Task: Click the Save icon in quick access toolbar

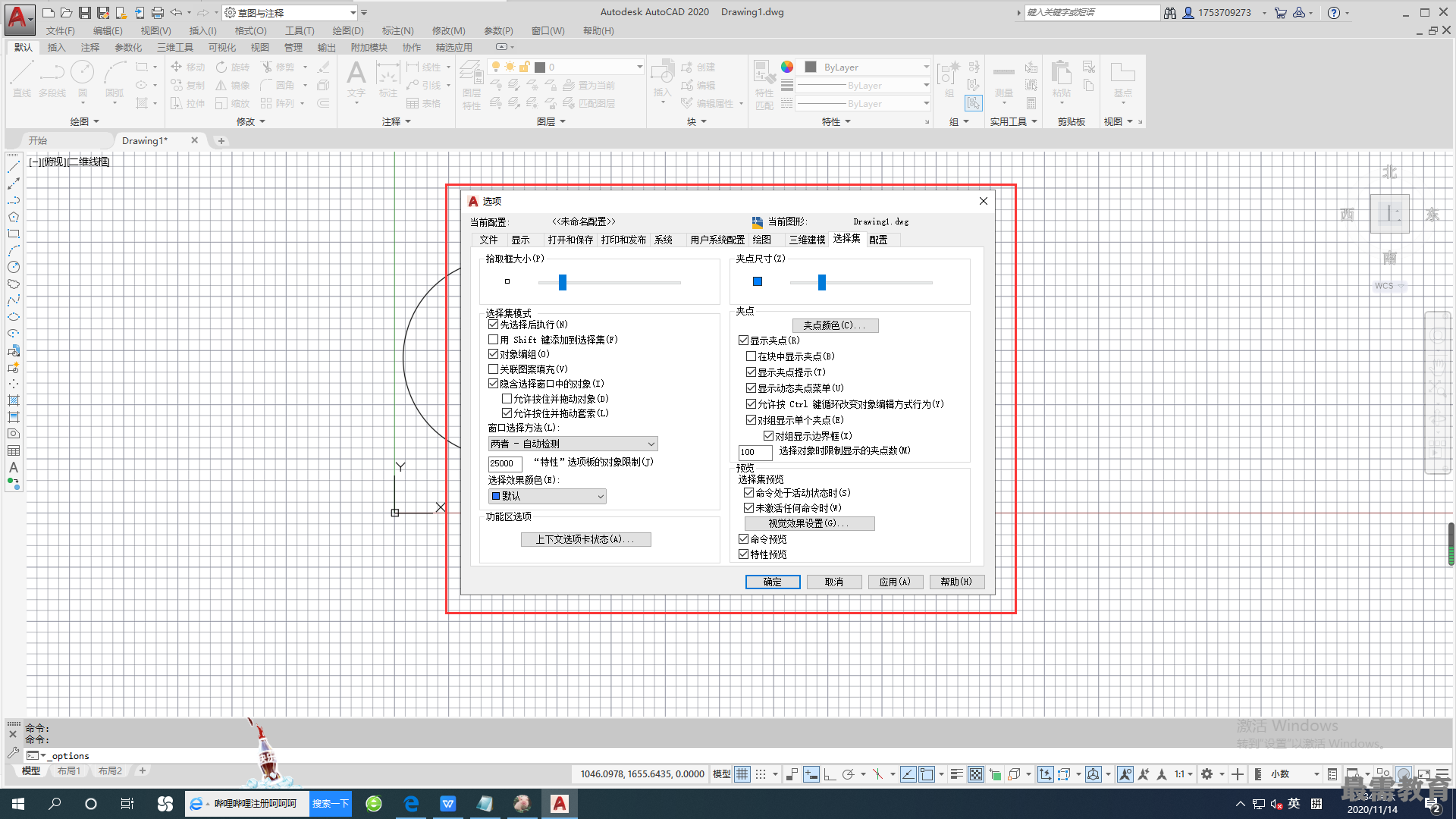Action: pyautogui.click(x=85, y=13)
